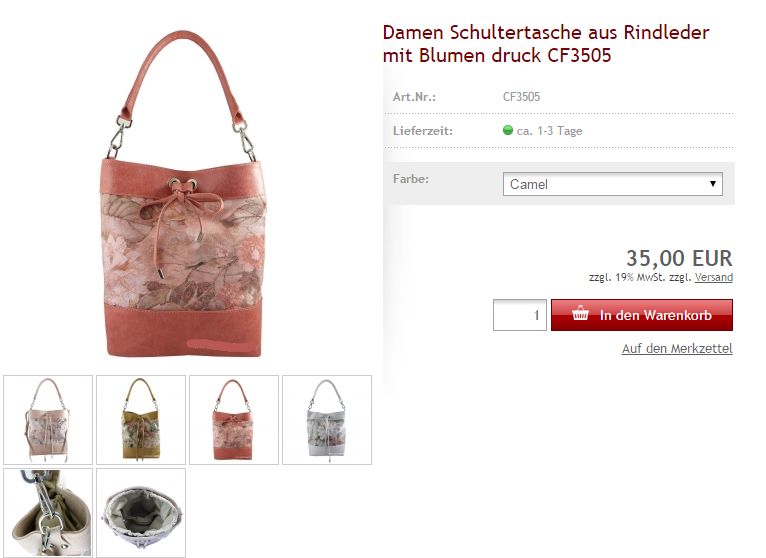Open the Farbe dropdown arrow
This screenshot has width=766, height=558.
tap(713, 184)
